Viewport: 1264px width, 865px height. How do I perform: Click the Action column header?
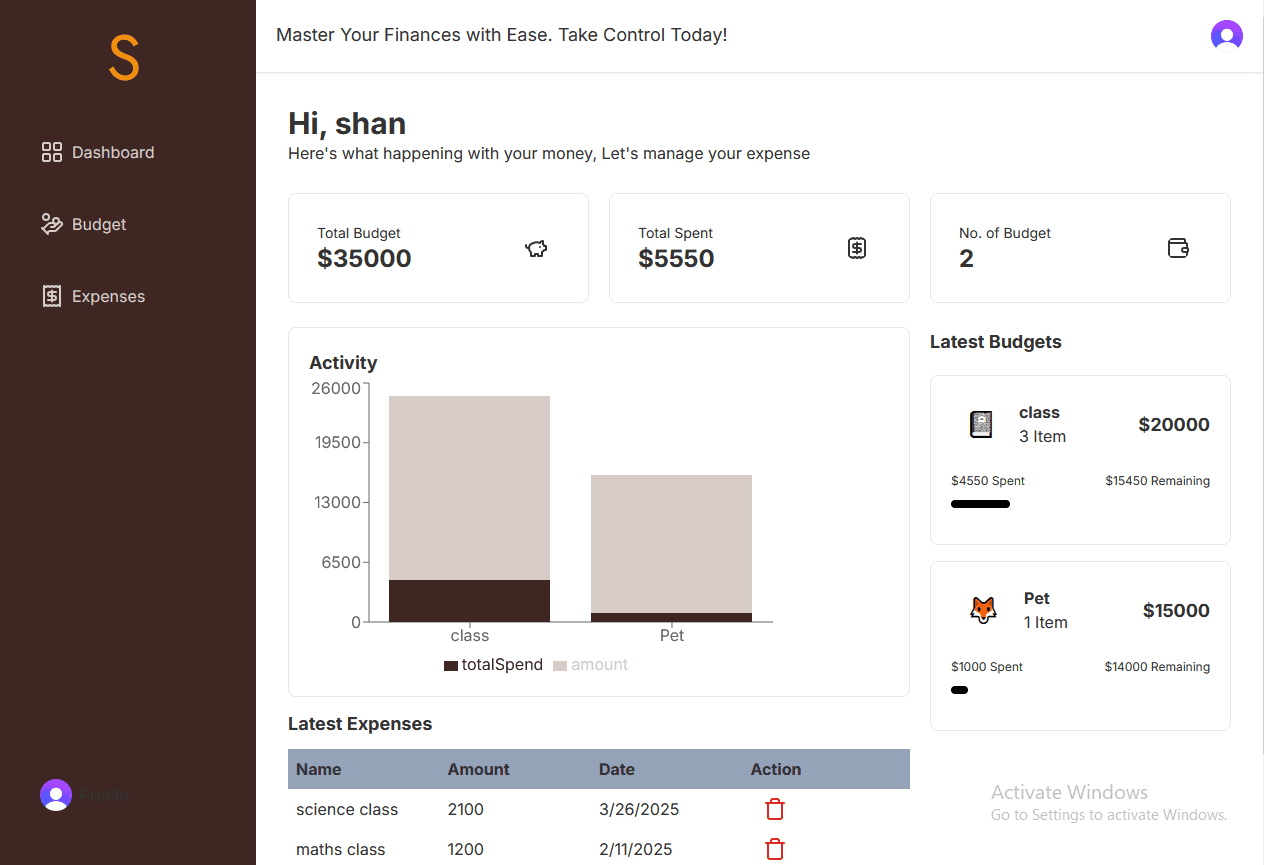[775, 769]
